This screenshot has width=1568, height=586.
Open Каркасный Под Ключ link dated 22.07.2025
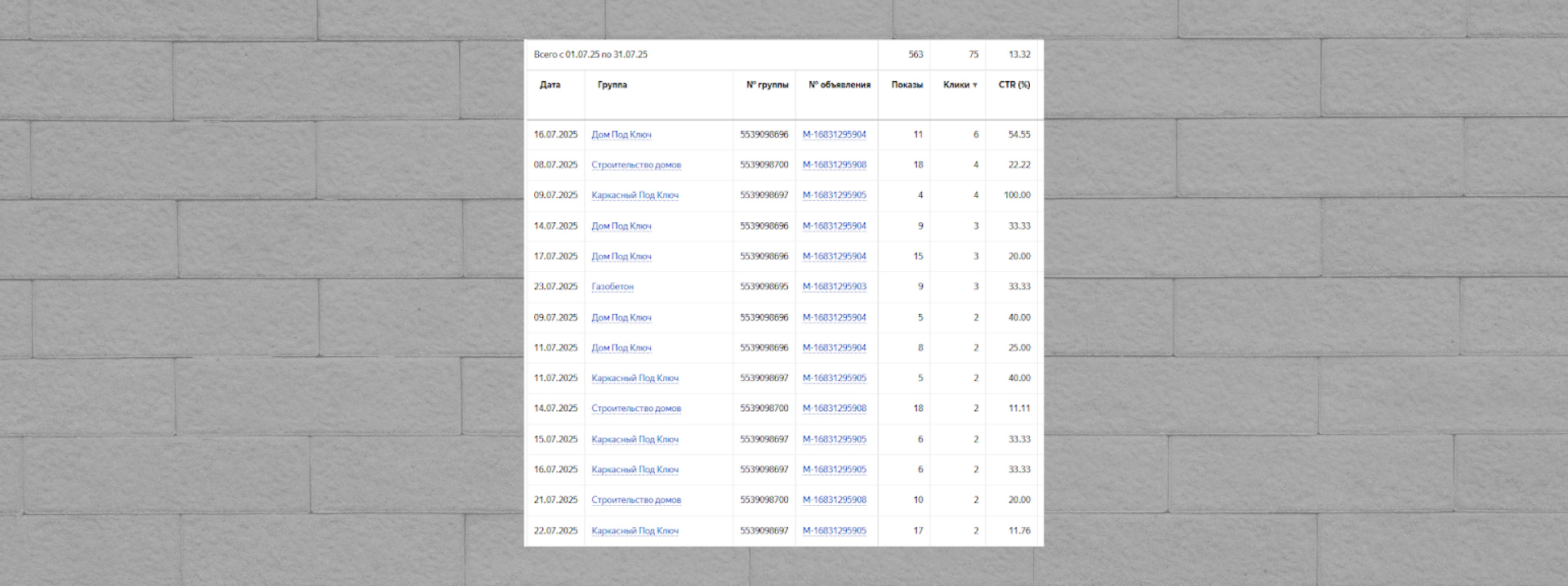click(x=635, y=531)
